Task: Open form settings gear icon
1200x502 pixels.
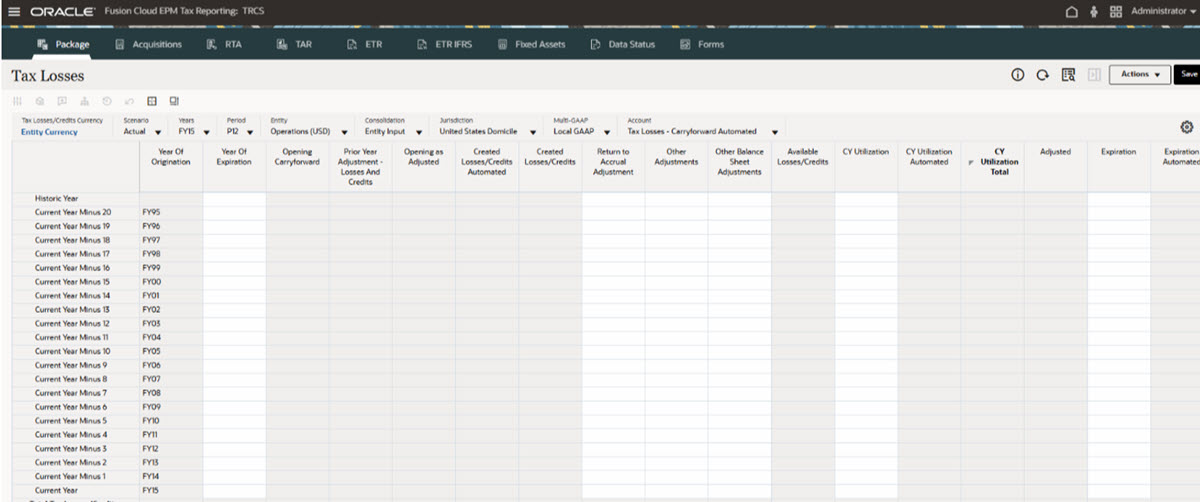Action: [x=1187, y=127]
